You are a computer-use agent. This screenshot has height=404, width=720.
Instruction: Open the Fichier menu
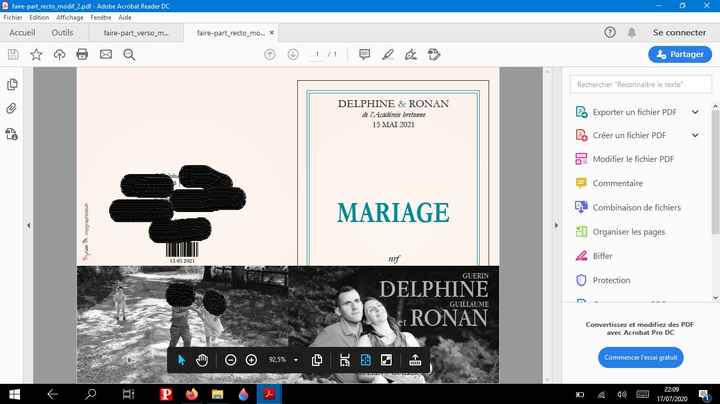pos(13,17)
